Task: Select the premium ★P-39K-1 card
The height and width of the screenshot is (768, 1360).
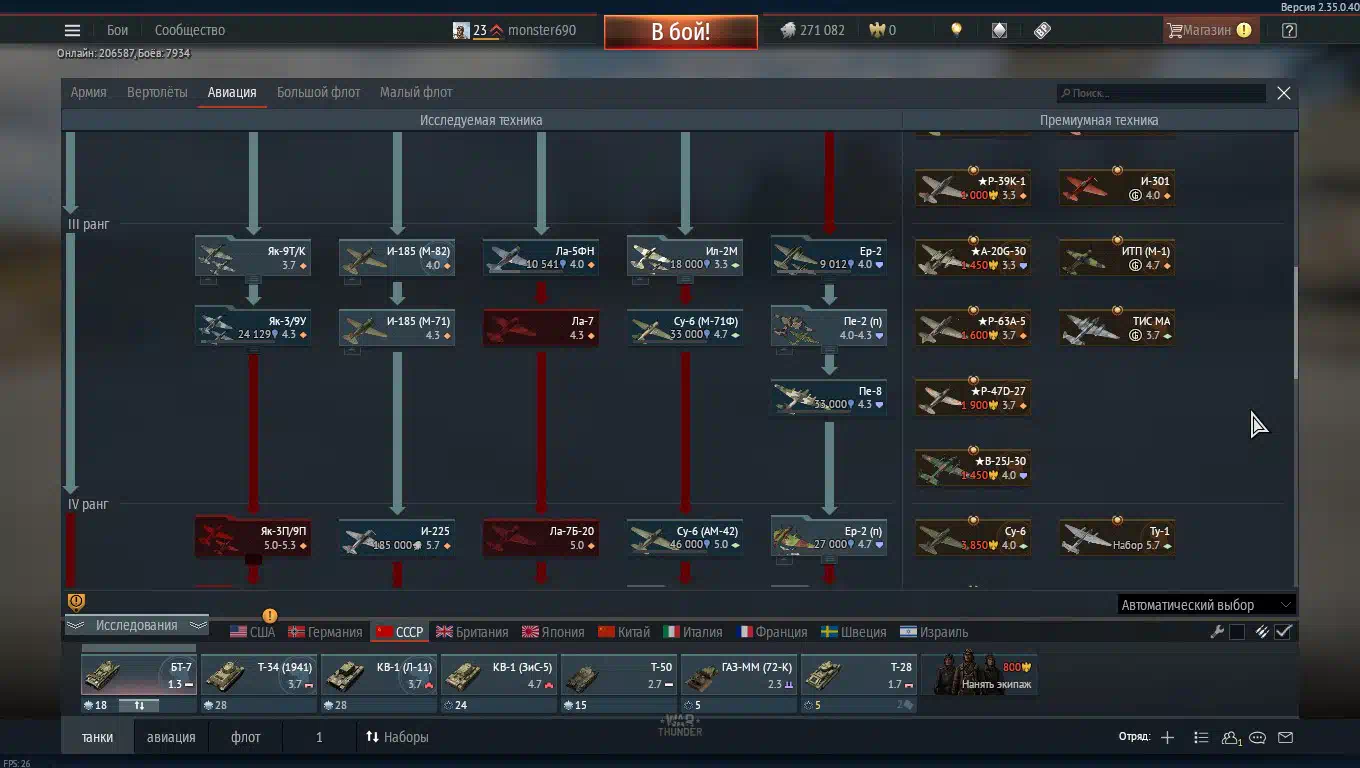Action: [x=973, y=187]
